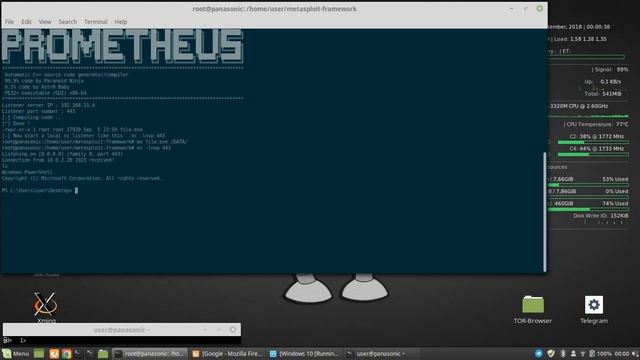Click the battery 100% tray indicator
640x360 pixels.
601,353
